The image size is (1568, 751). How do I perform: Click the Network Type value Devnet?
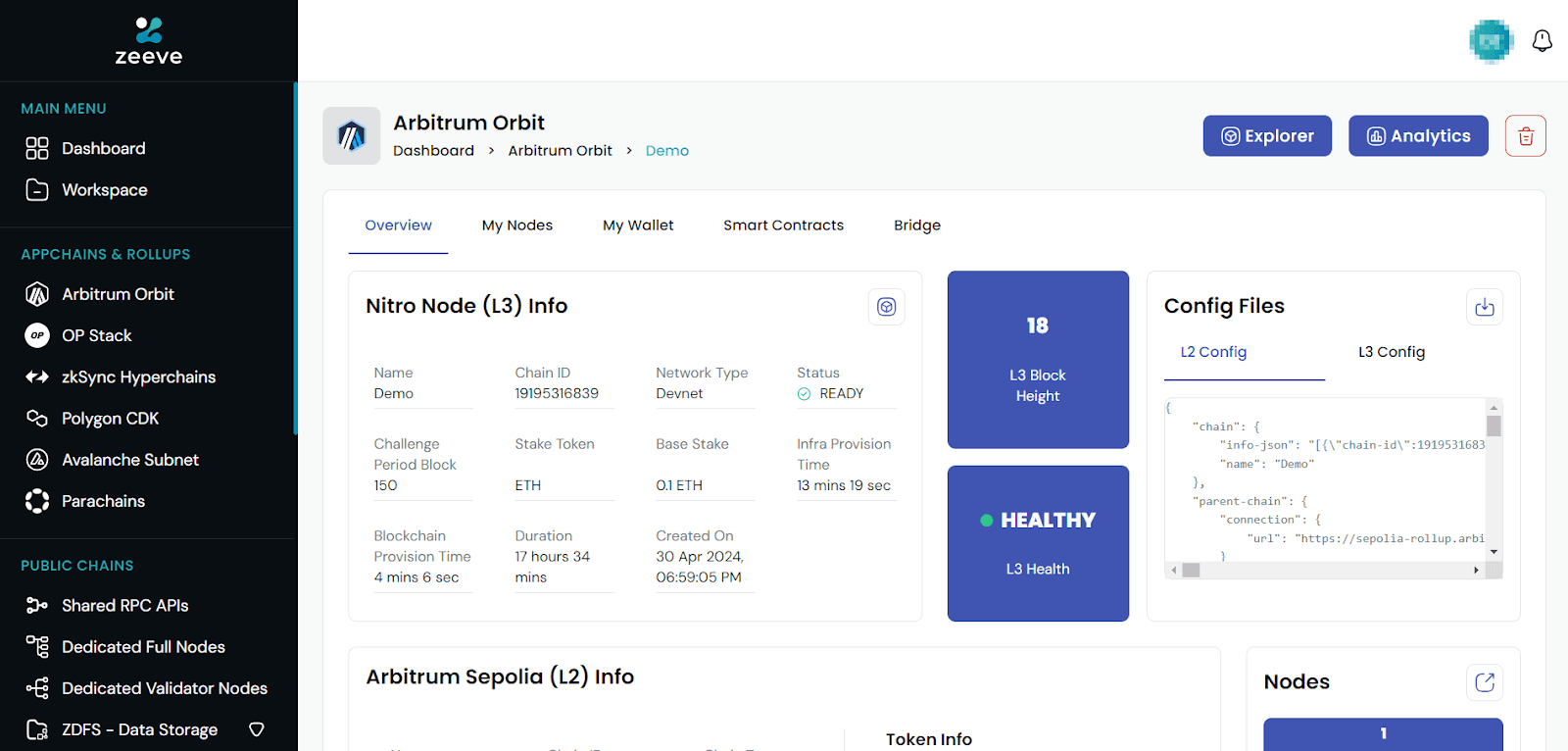click(679, 393)
